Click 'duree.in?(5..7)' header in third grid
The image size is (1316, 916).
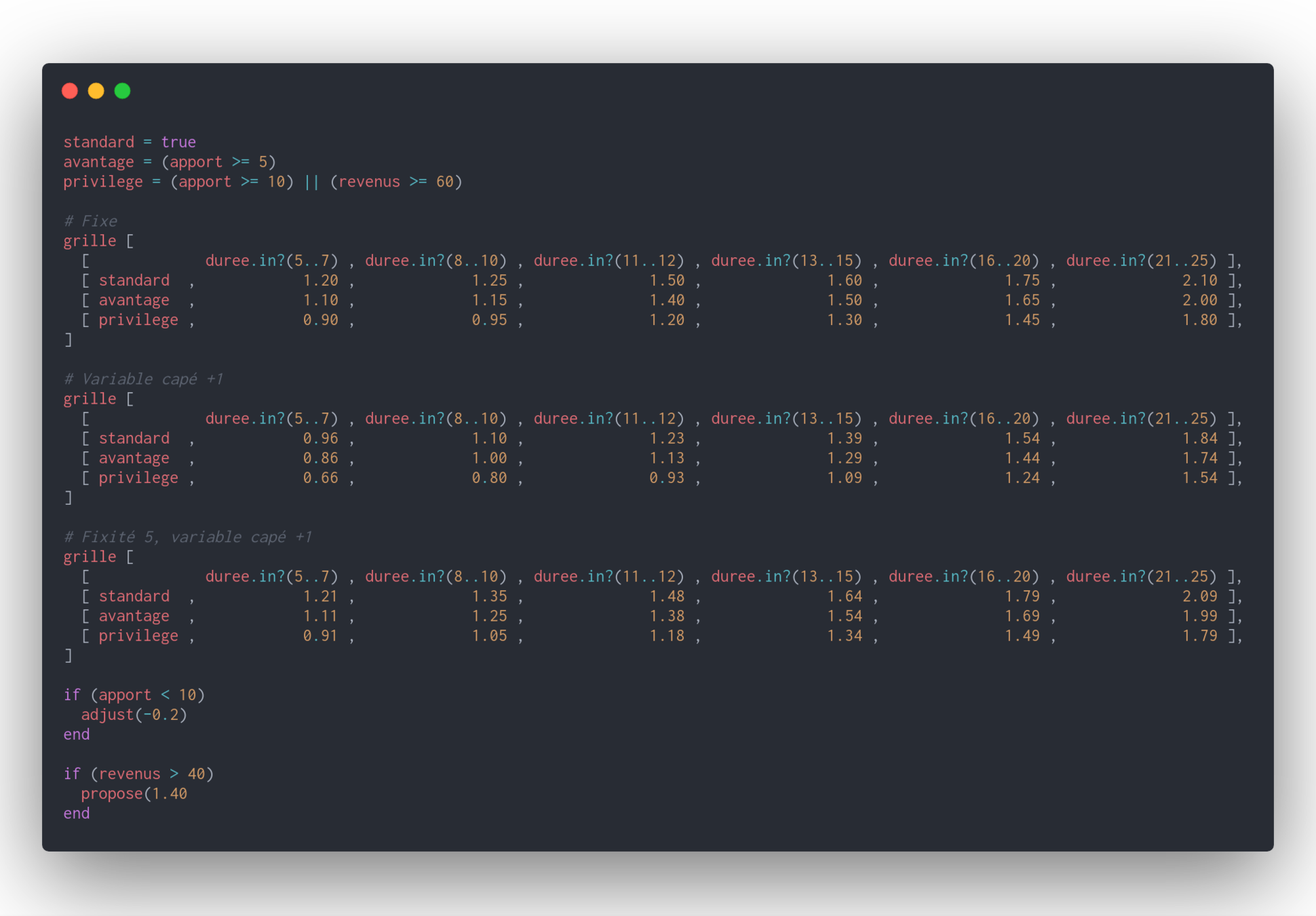[x=271, y=576]
